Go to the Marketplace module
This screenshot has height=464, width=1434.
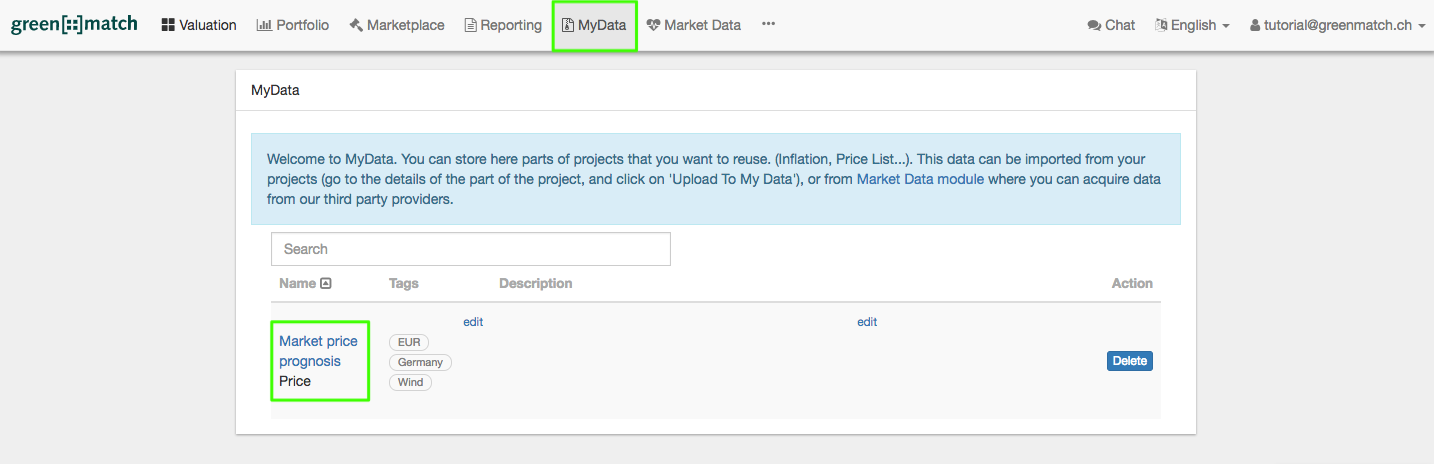pyautogui.click(x=397, y=25)
